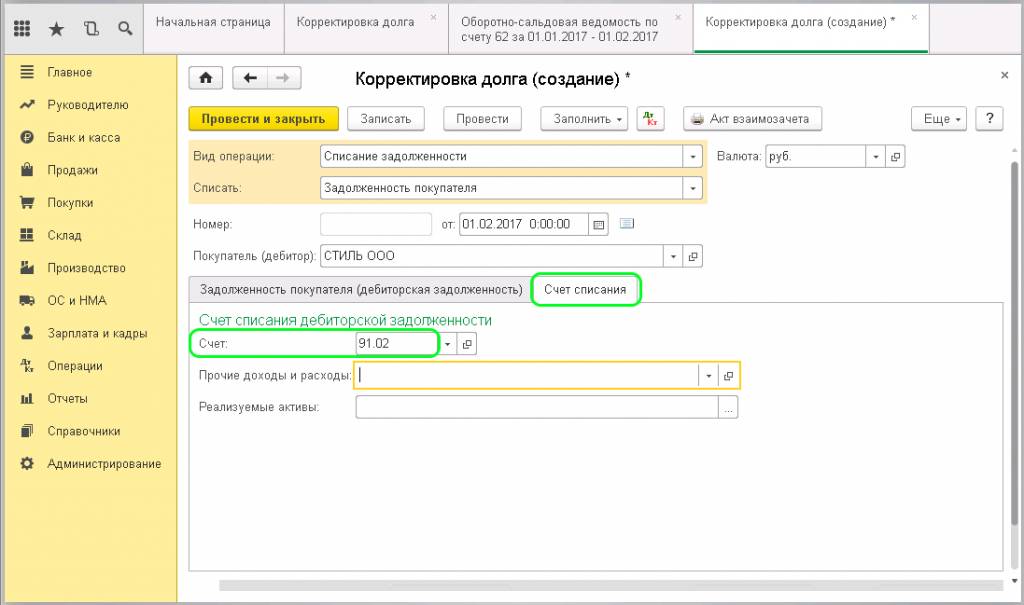Print Акт взаимозачета
The width and height of the screenshot is (1024, 605).
pos(752,119)
